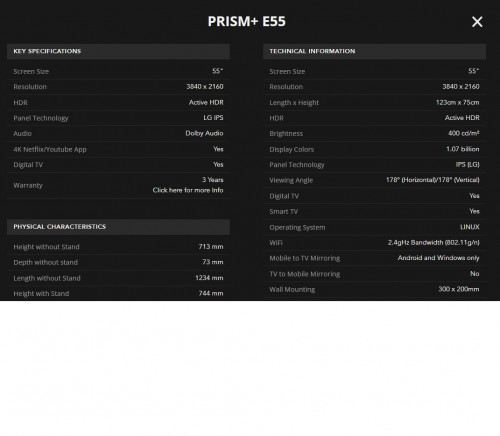Click the 'WiFi' row label

276,243
